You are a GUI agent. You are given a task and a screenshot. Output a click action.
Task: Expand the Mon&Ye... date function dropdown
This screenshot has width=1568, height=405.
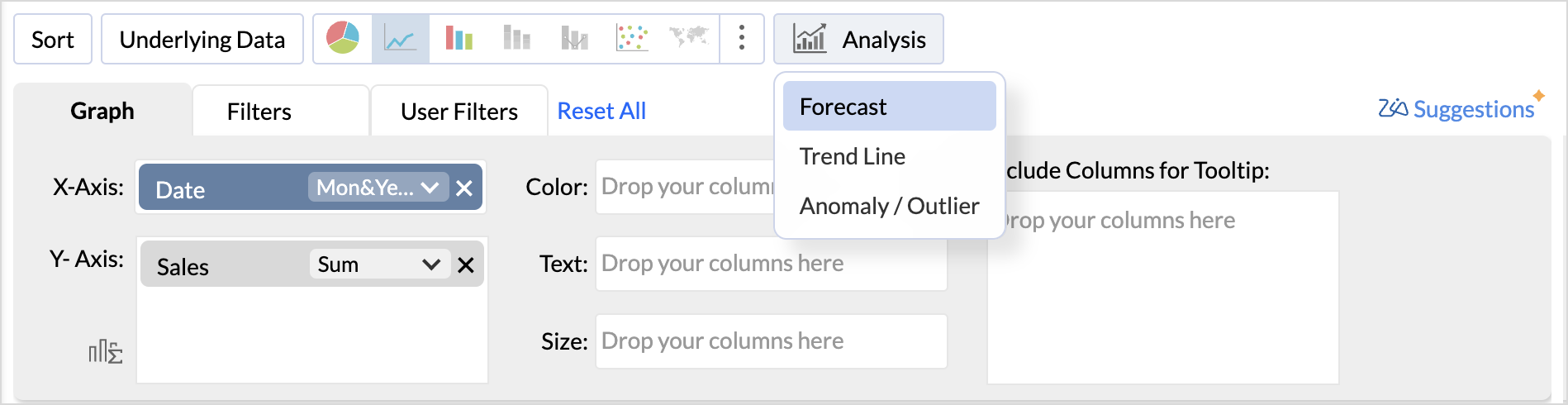378,188
